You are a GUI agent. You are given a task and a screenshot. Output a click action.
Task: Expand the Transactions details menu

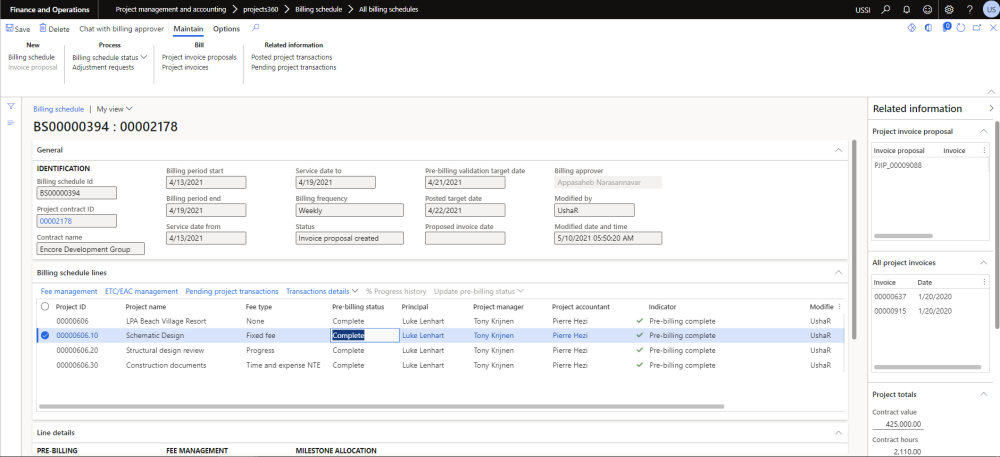[320, 291]
